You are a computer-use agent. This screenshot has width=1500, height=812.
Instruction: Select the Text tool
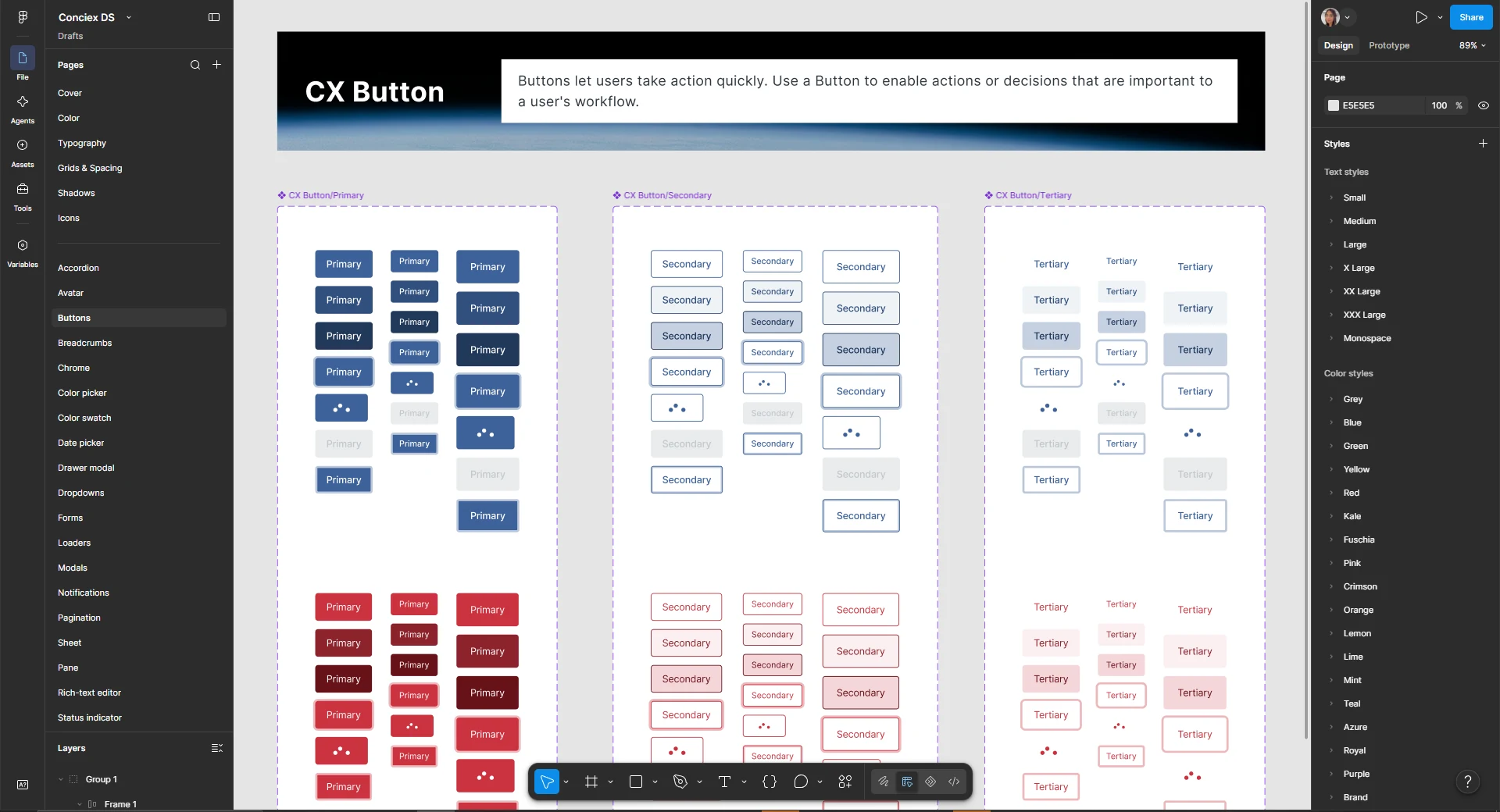pos(724,782)
